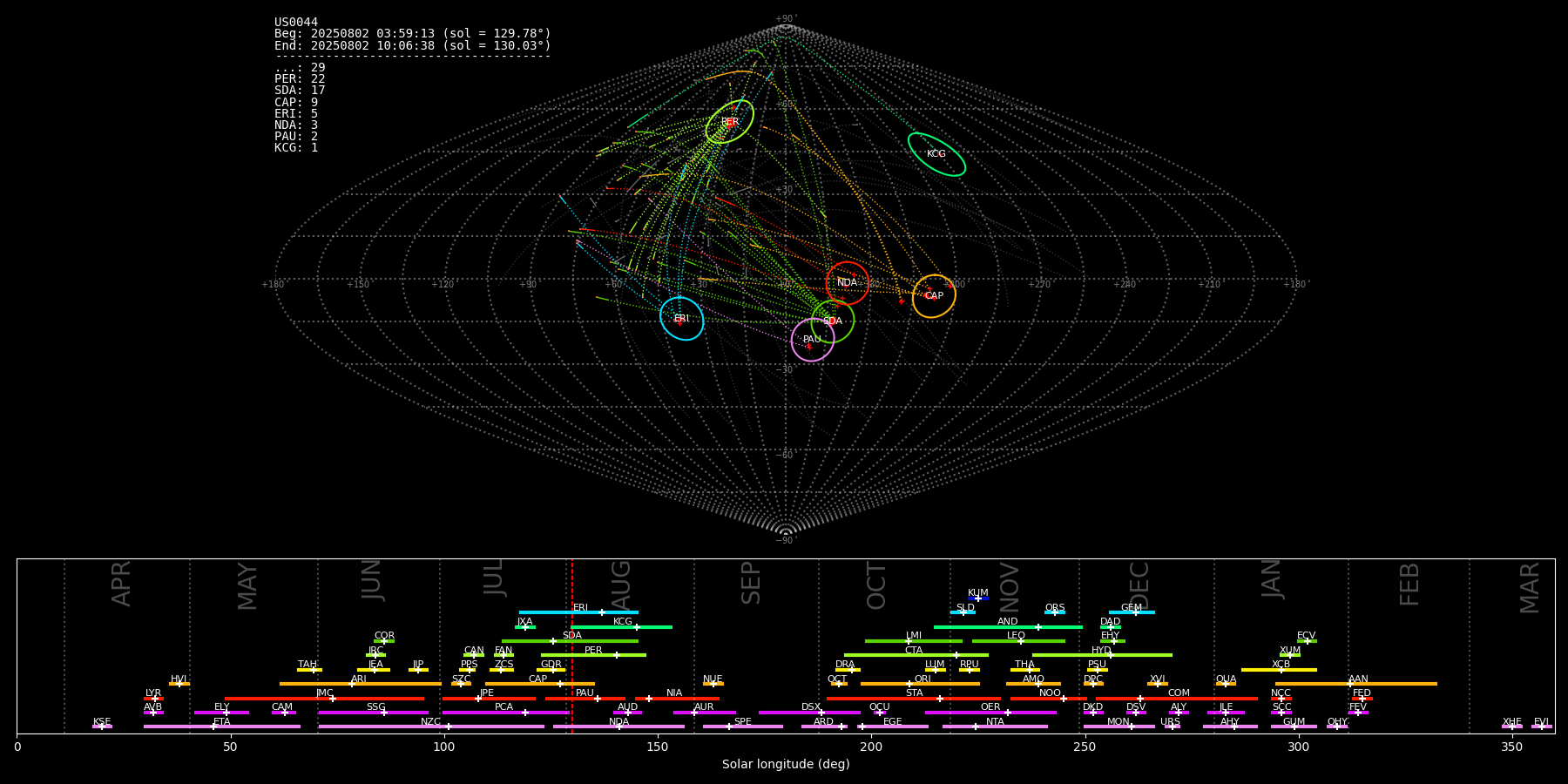The width and height of the screenshot is (1568, 784).
Task: Click the DRA shower label in timeline
Action: (x=845, y=665)
